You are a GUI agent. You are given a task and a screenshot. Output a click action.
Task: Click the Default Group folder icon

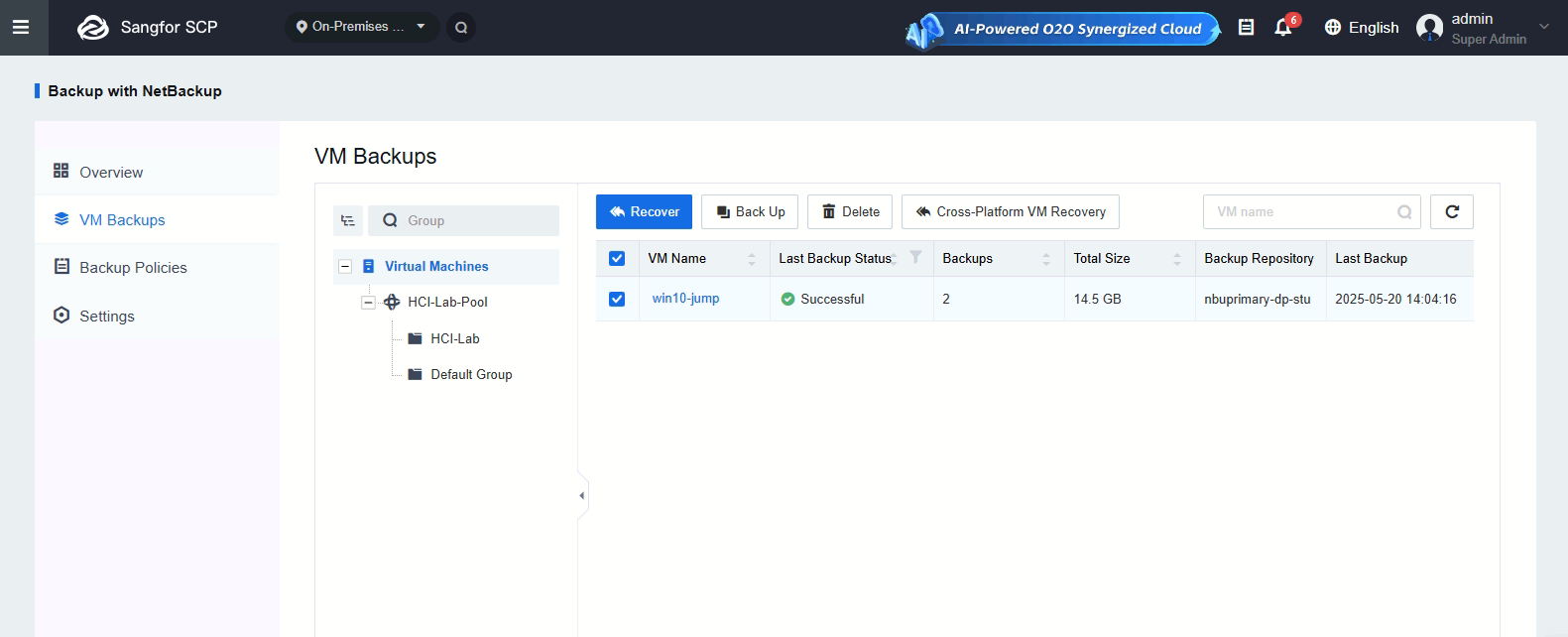[x=416, y=374]
